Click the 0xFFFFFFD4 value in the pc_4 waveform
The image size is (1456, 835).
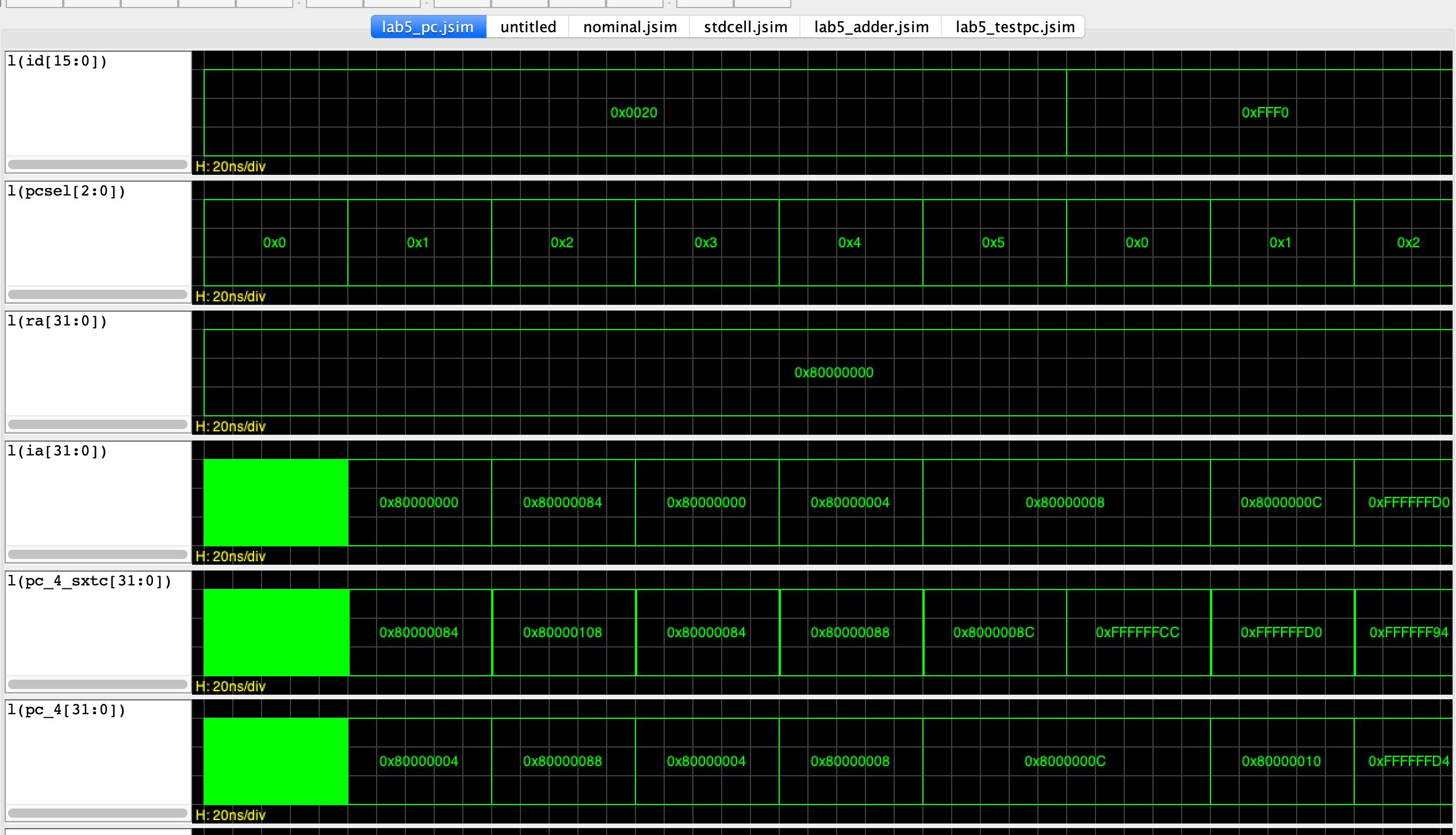click(x=1409, y=761)
